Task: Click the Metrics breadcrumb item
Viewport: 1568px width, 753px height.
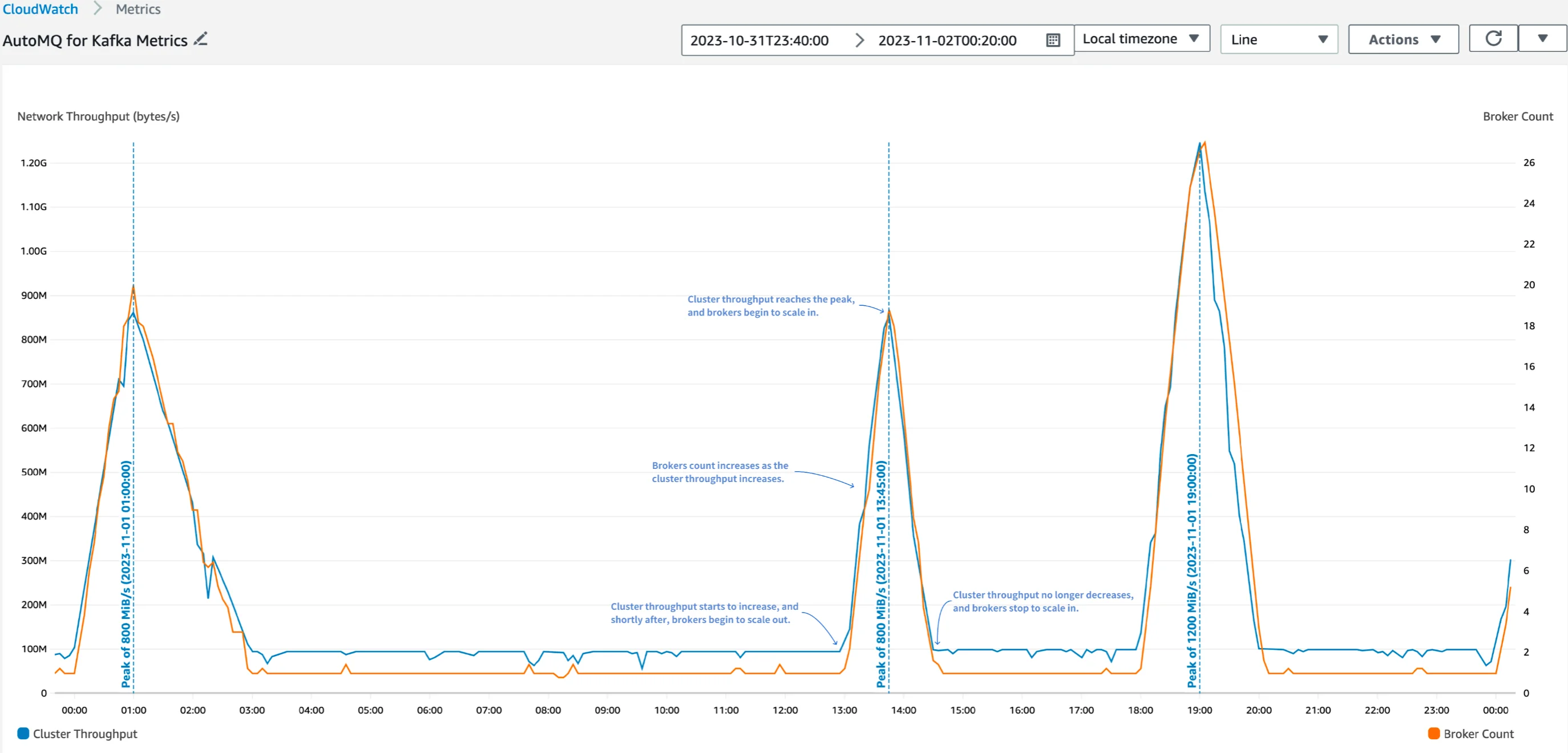Action: click(138, 9)
